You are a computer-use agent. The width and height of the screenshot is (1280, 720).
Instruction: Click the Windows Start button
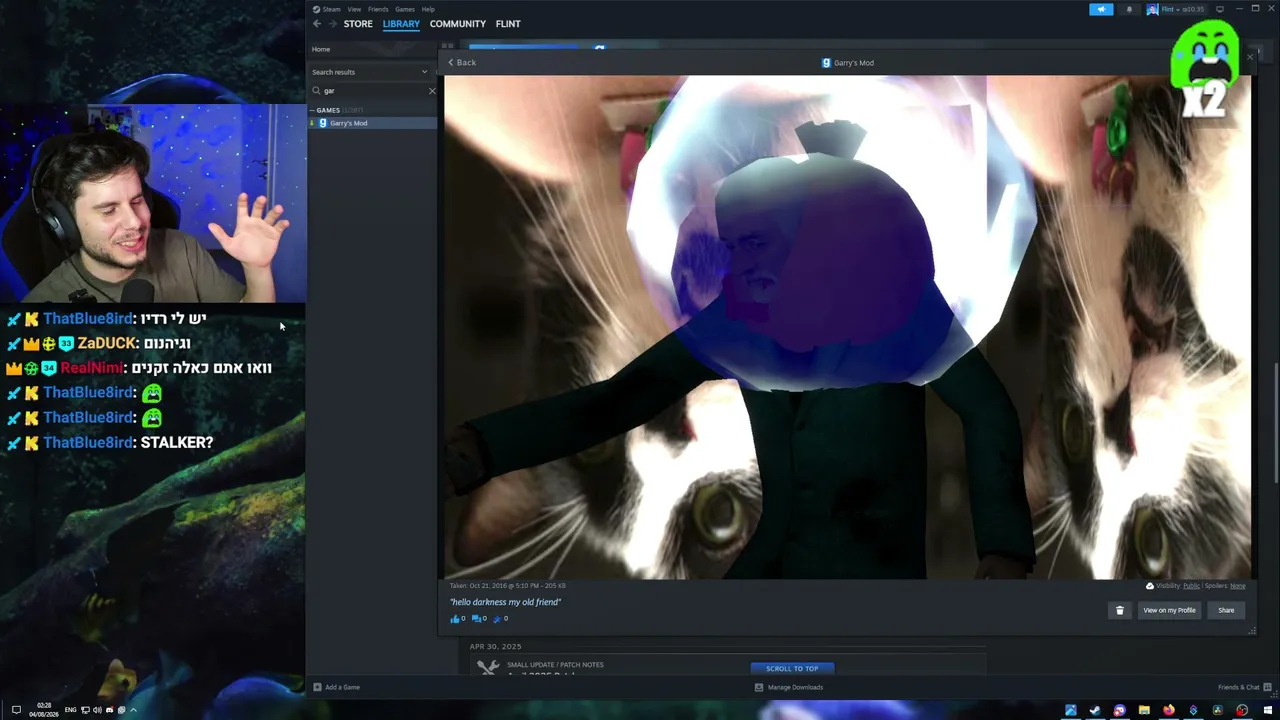coord(1266,711)
